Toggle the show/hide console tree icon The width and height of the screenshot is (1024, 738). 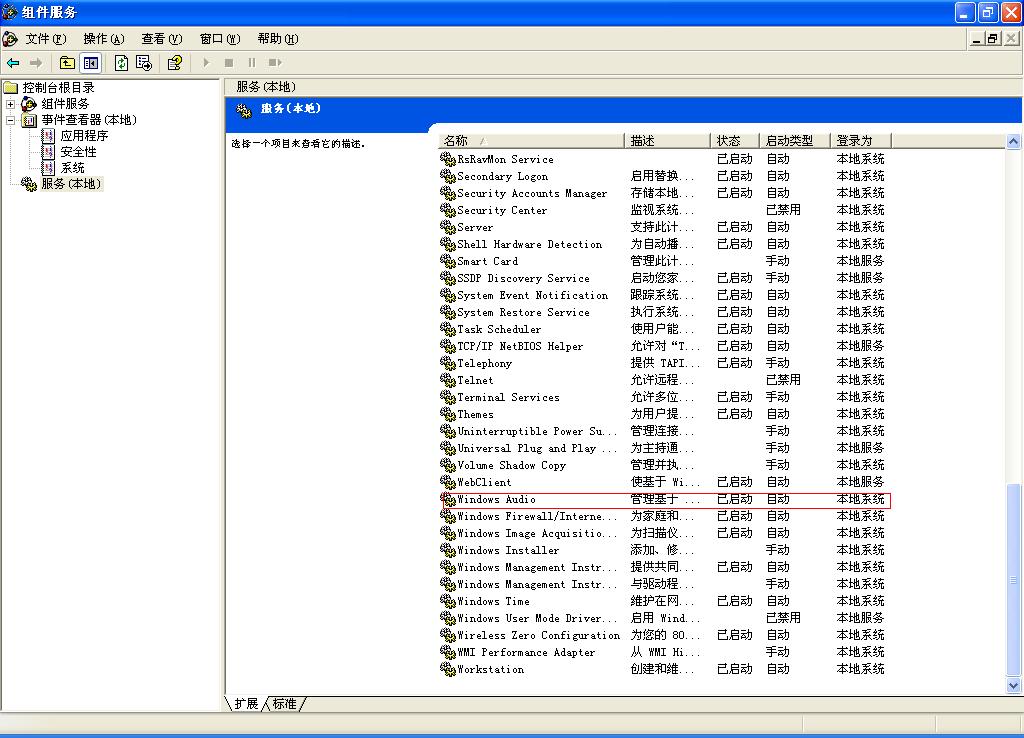91,63
